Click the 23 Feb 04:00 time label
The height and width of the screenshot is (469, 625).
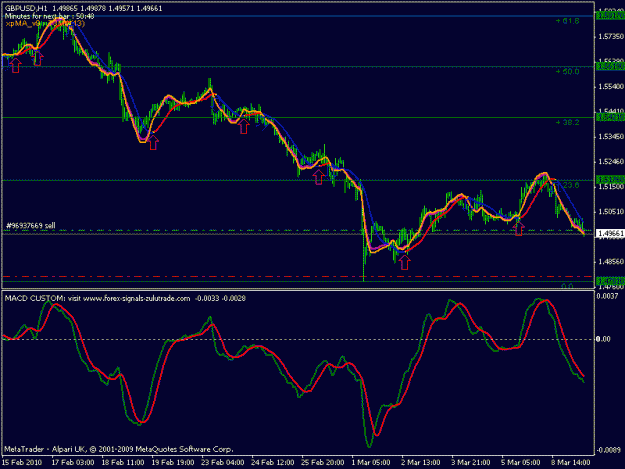(x=222, y=463)
